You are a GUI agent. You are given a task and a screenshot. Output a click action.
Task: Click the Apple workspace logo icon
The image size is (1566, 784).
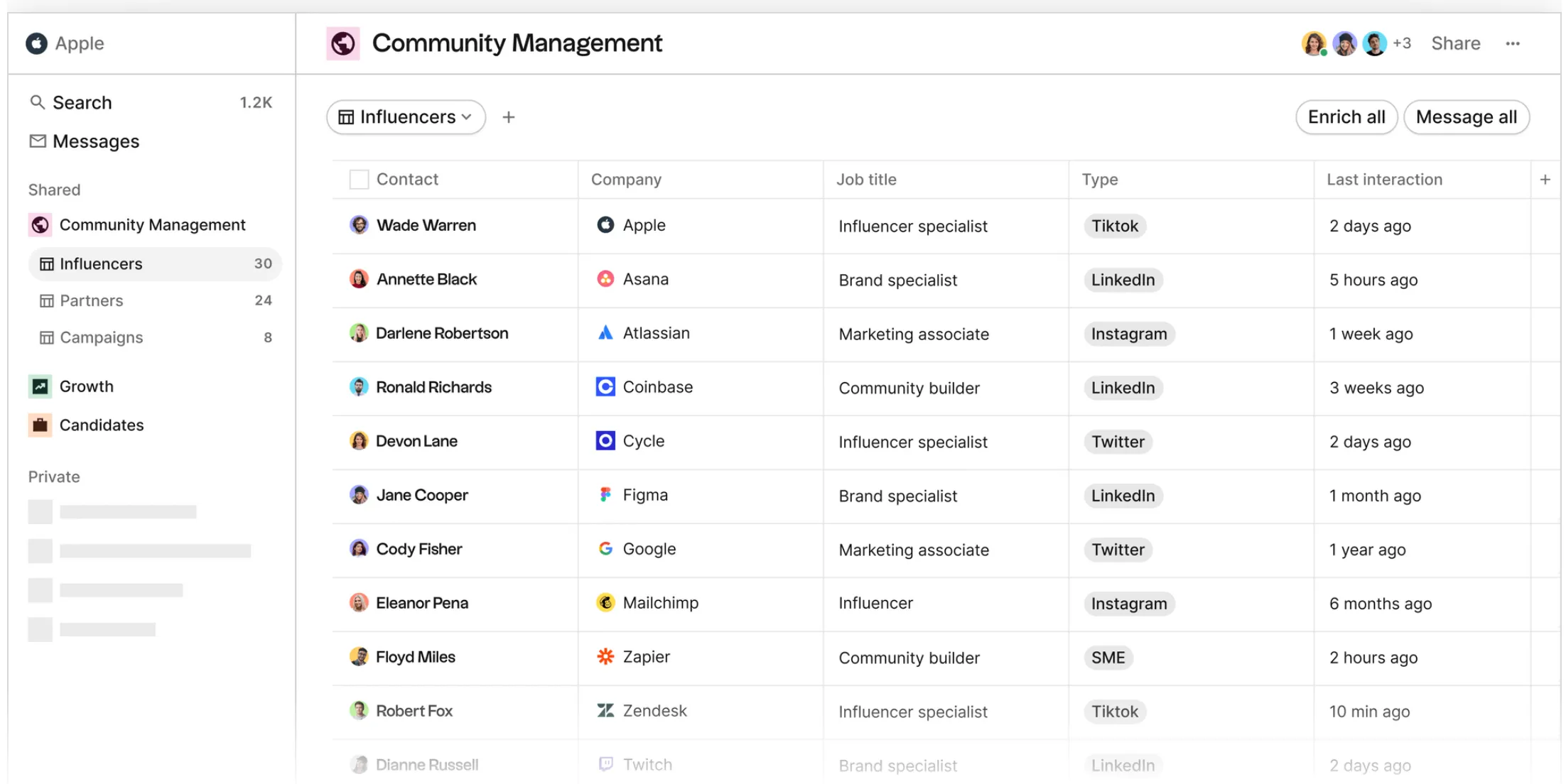pos(36,43)
